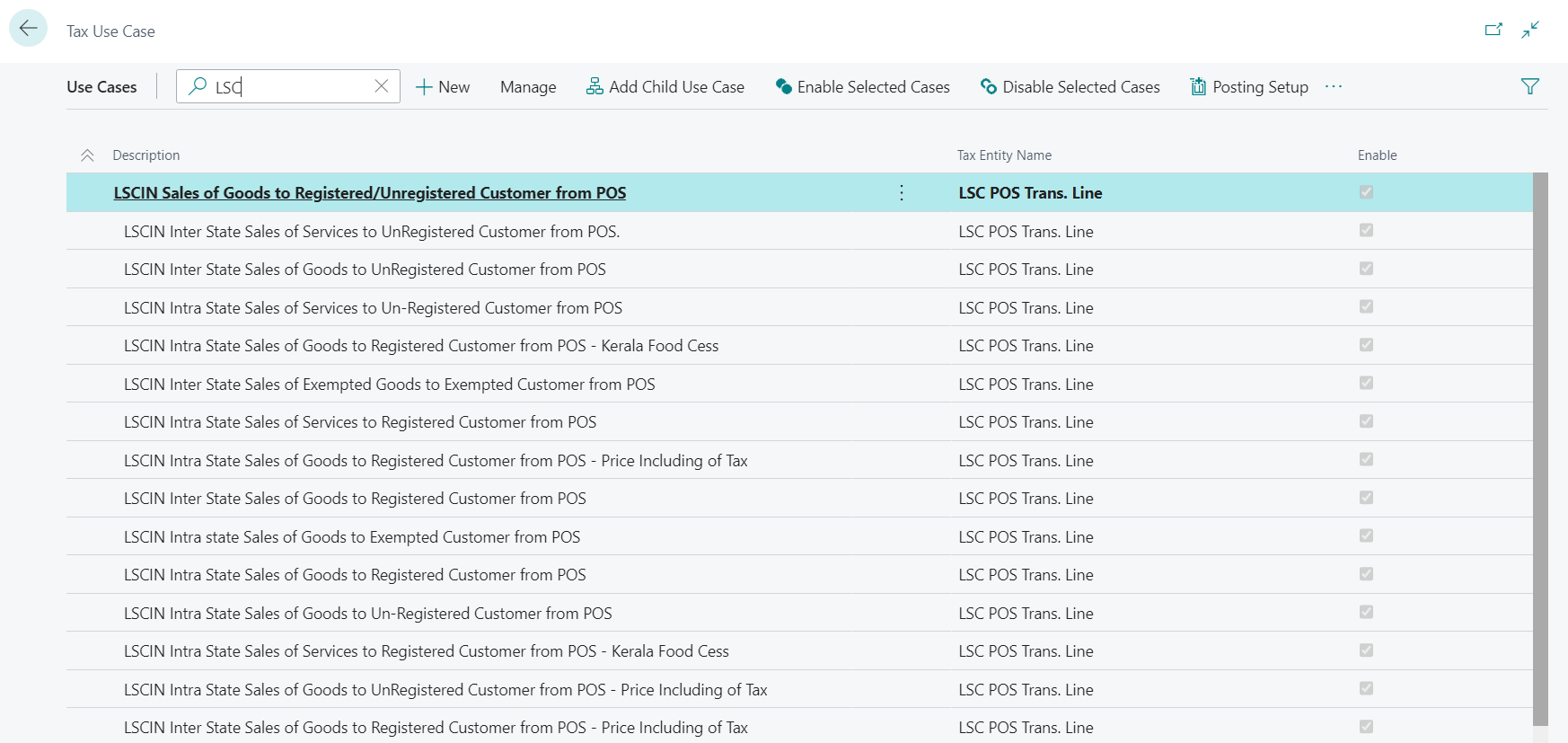Click the collapse page icon
The image size is (1568, 743).
click(x=1530, y=30)
